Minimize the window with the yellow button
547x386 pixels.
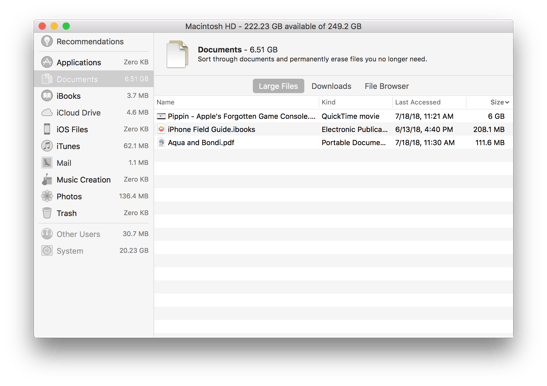point(54,26)
